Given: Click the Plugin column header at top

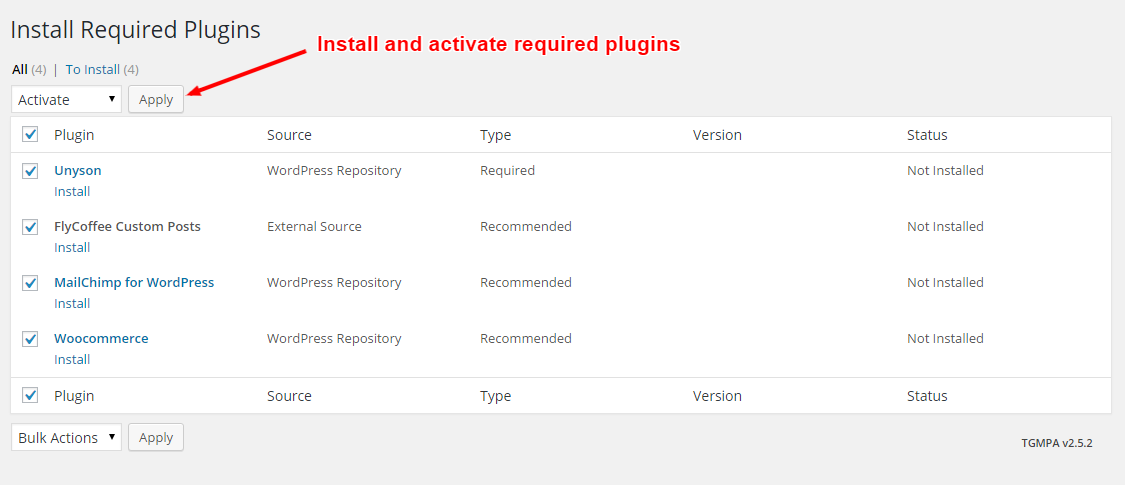Looking at the screenshot, I should (74, 135).
